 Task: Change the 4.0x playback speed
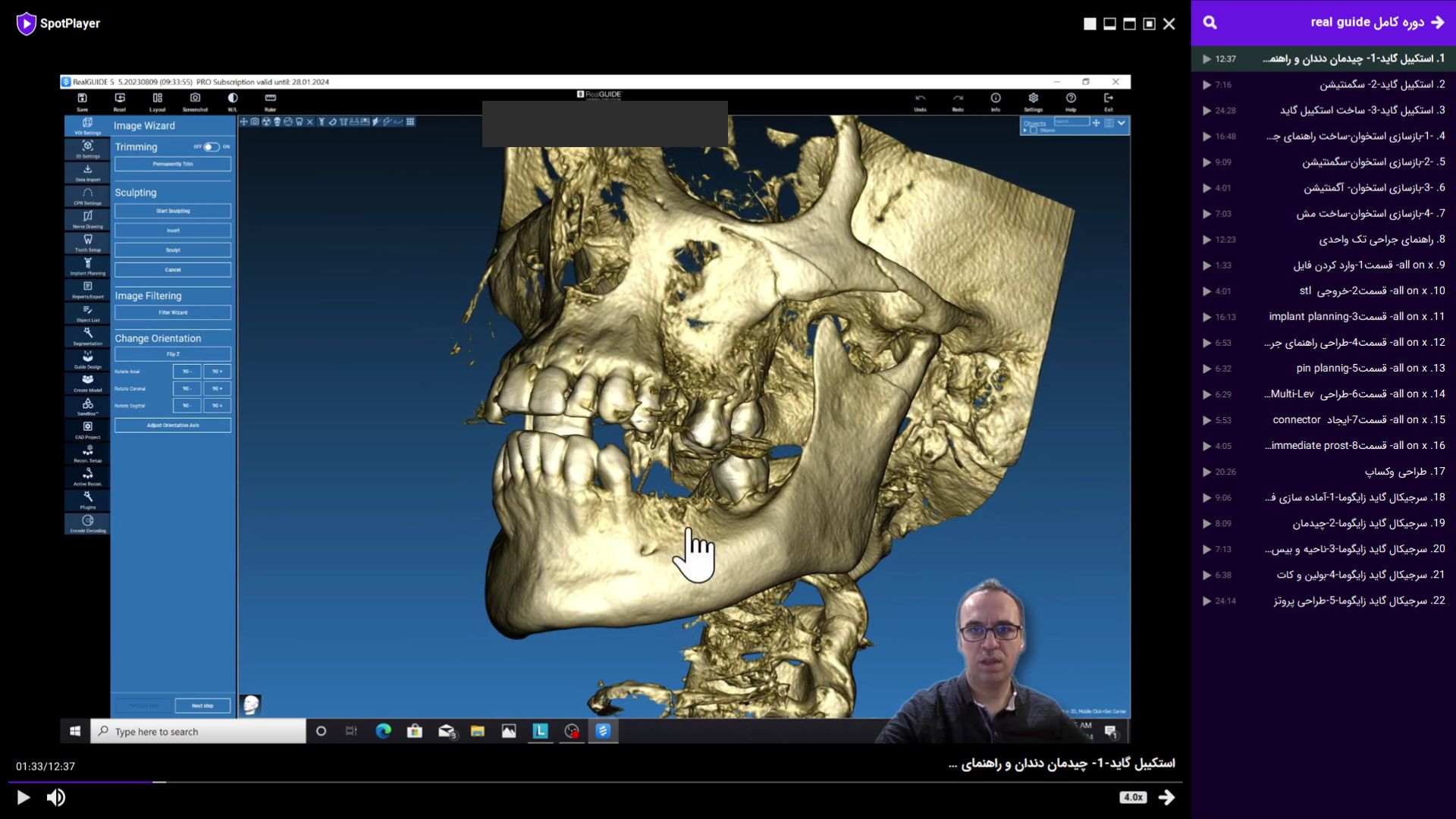pyautogui.click(x=1133, y=797)
